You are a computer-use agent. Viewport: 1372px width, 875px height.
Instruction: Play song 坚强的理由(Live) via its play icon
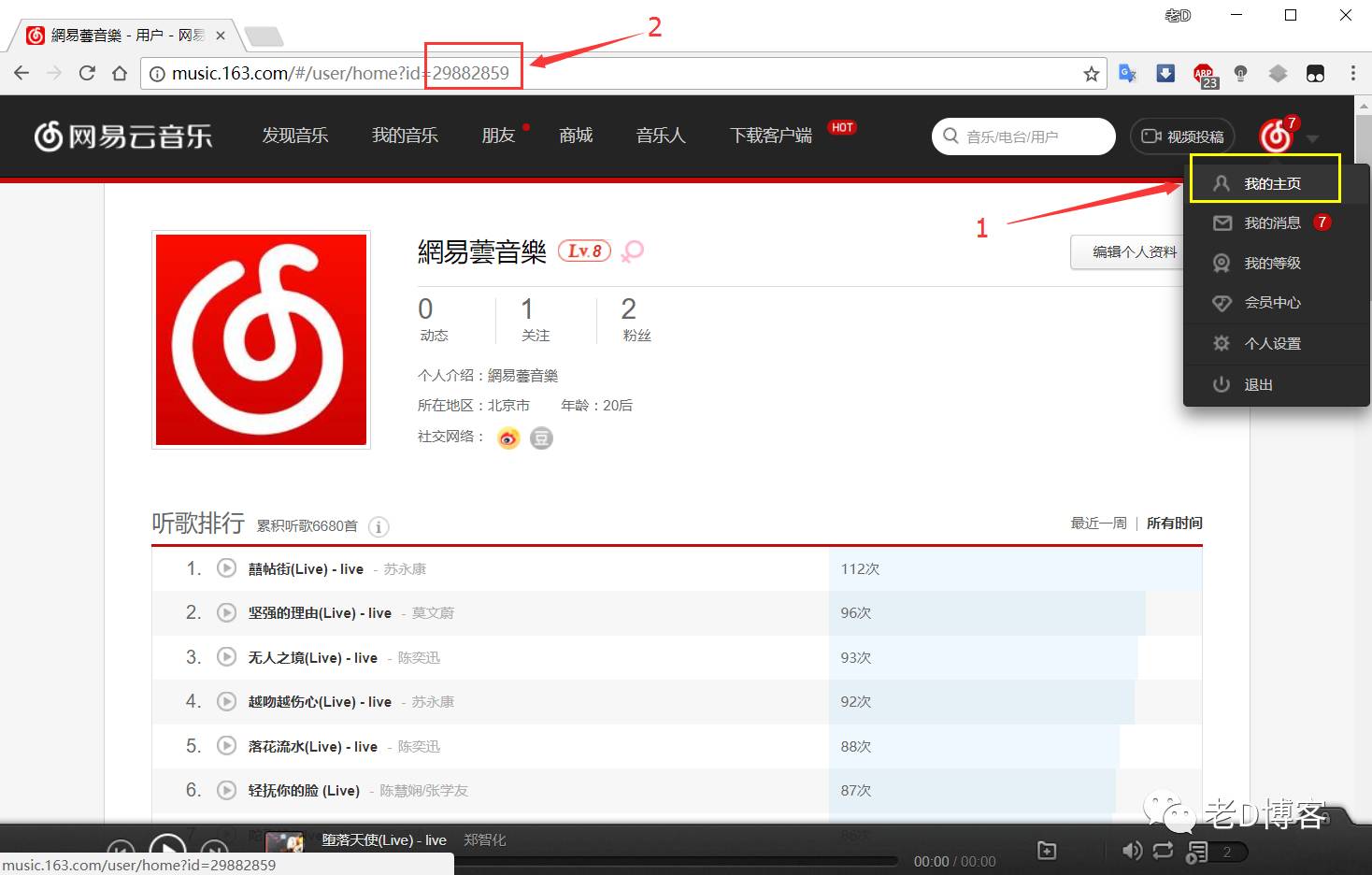tap(226, 612)
